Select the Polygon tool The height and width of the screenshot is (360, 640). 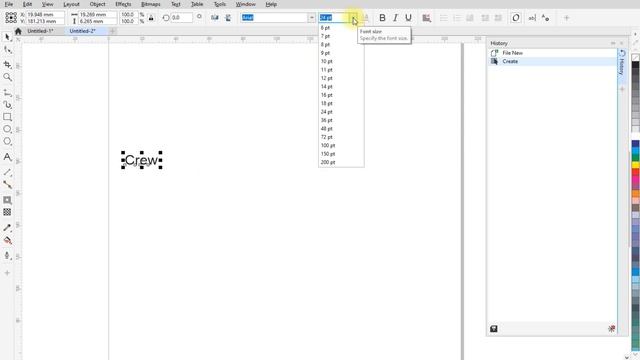point(7,141)
